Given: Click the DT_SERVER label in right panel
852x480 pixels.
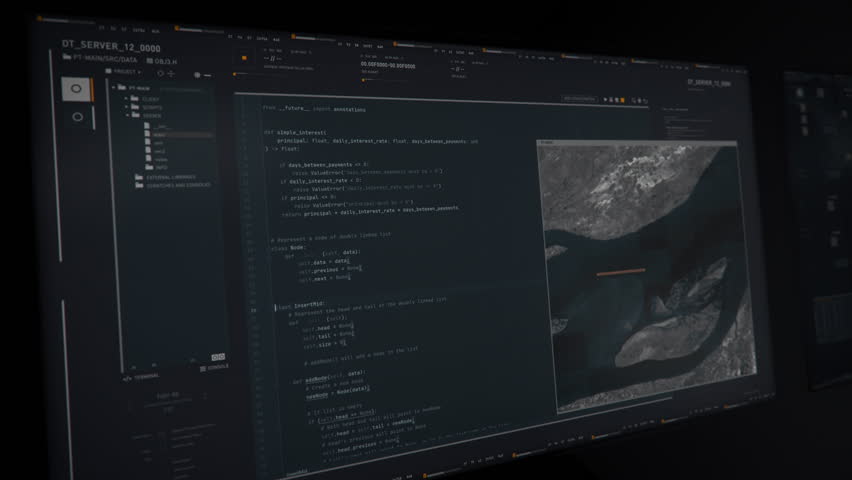Looking at the screenshot, I should (709, 83).
